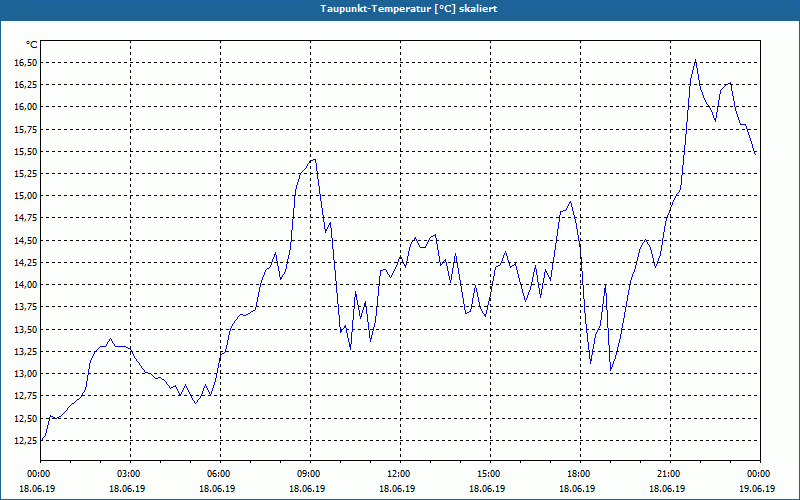Click the title Taupunkt-Temperatur [°C] skaliert
The width and height of the screenshot is (800, 500).
pos(409,9)
